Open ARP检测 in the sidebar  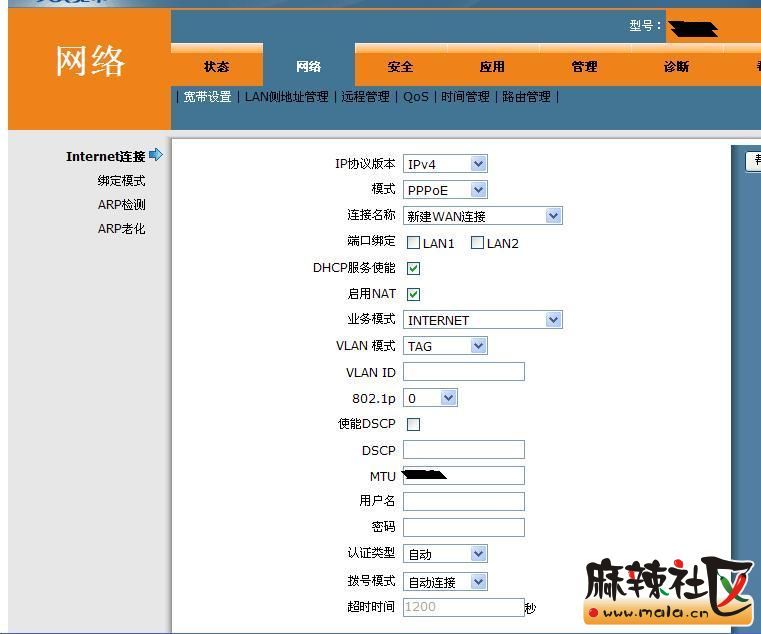[x=121, y=205]
